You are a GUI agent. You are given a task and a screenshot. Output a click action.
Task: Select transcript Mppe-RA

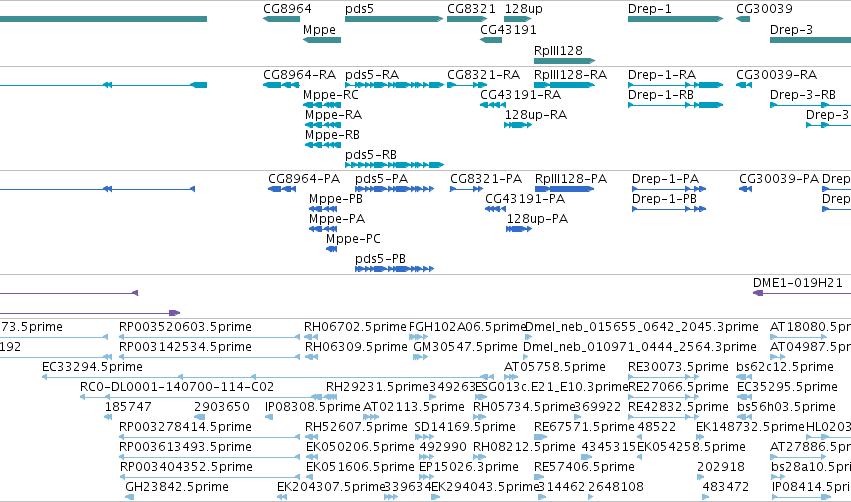[x=323, y=125]
